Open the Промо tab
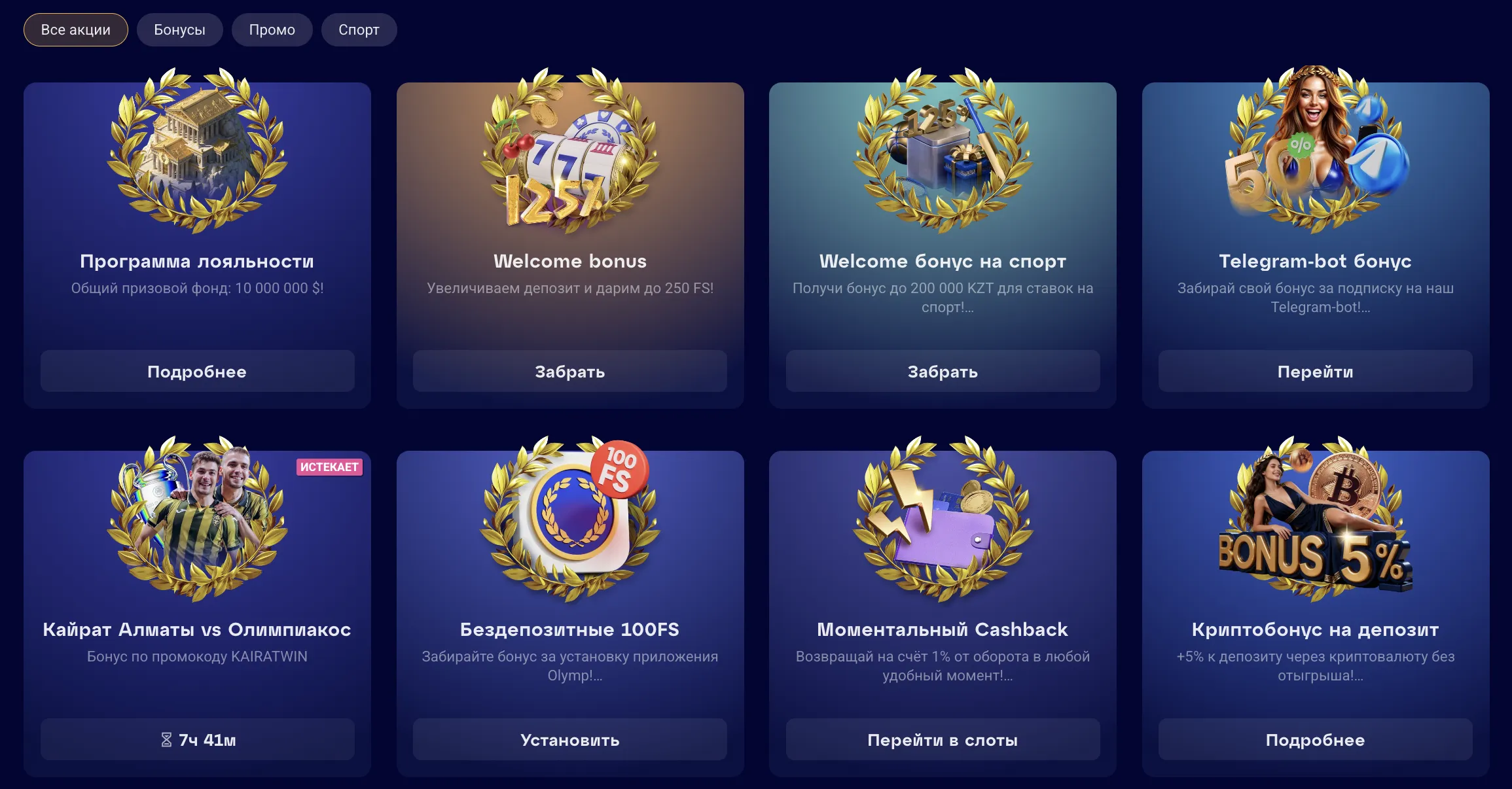This screenshot has height=789, width=1512. click(272, 30)
